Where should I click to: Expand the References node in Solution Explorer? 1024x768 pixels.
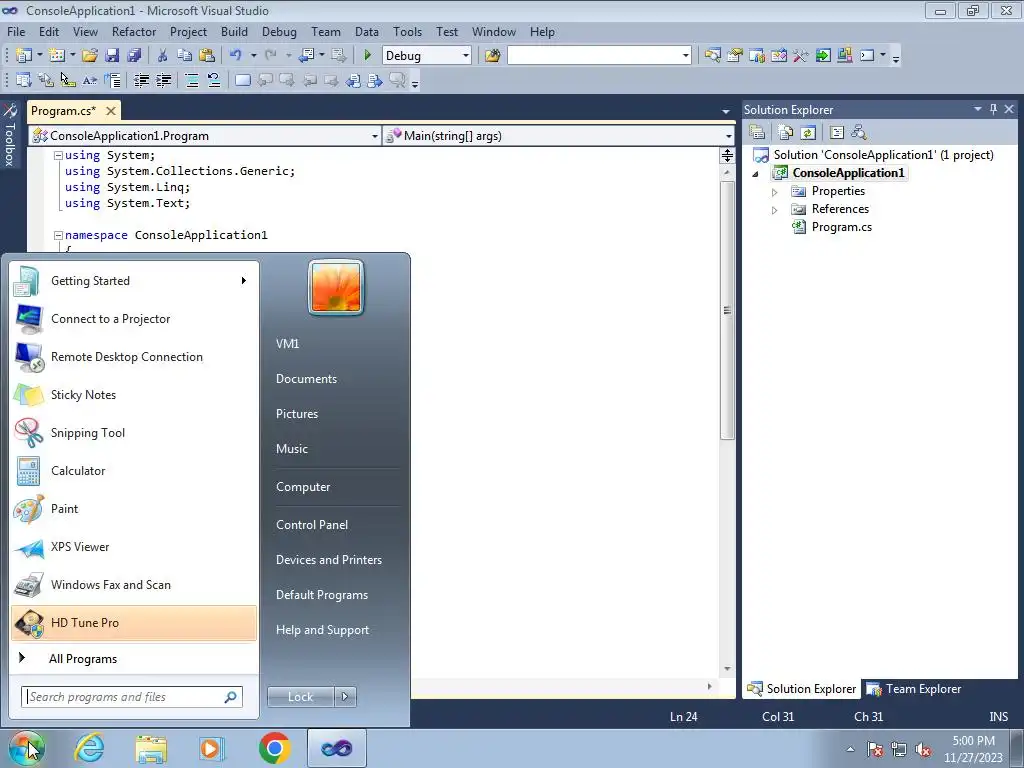tap(775, 210)
